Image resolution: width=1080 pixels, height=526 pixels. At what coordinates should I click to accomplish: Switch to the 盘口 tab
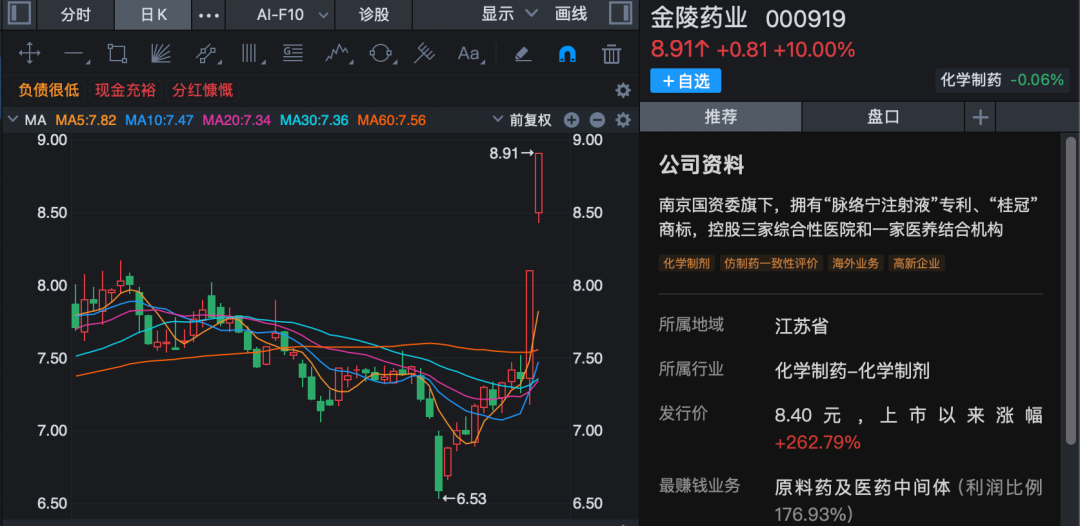pos(883,117)
